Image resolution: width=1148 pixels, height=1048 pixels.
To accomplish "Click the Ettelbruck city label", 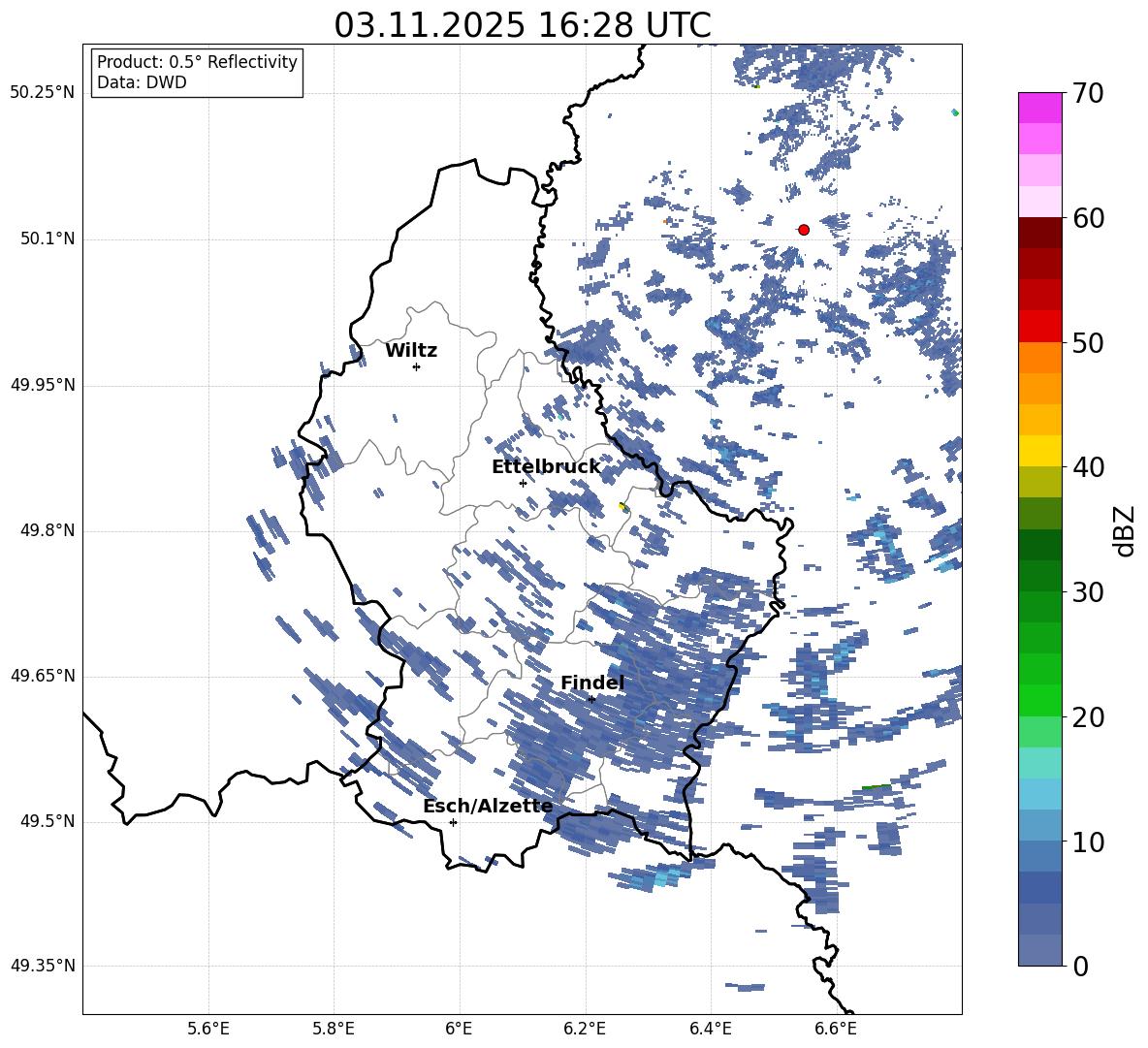I will point(546,467).
